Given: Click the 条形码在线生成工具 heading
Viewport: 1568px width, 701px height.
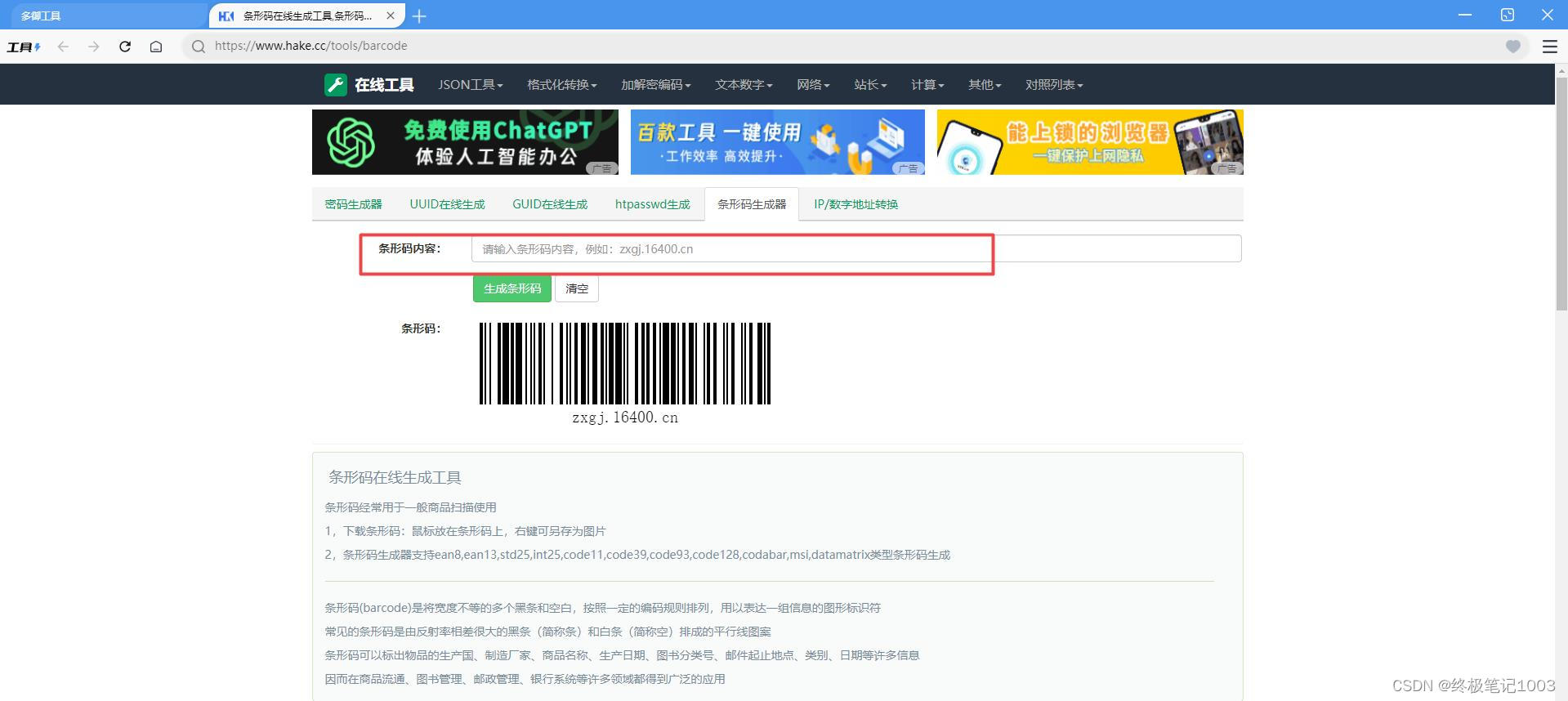Looking at the screenshot, I should tap(395, 477).
